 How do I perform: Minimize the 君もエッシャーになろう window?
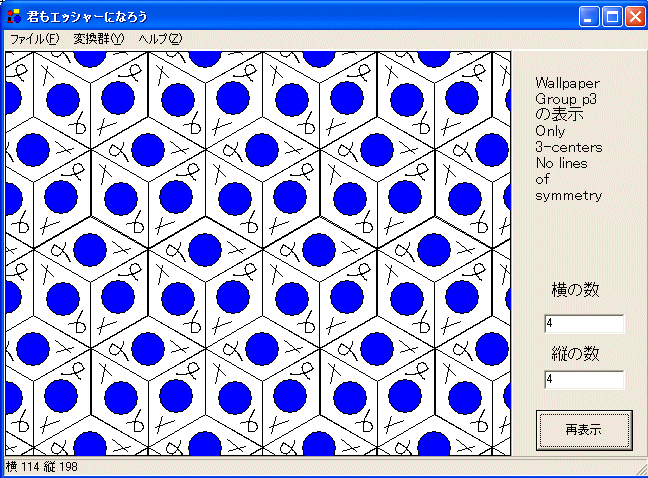tap(589, 15)
